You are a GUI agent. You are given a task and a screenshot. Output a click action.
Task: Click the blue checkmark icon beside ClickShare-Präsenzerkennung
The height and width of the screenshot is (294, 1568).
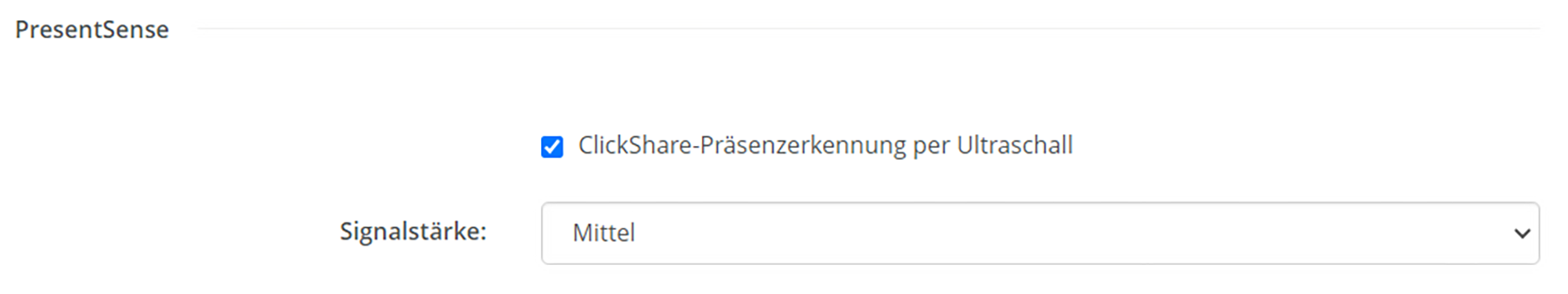tap(552, 147)
